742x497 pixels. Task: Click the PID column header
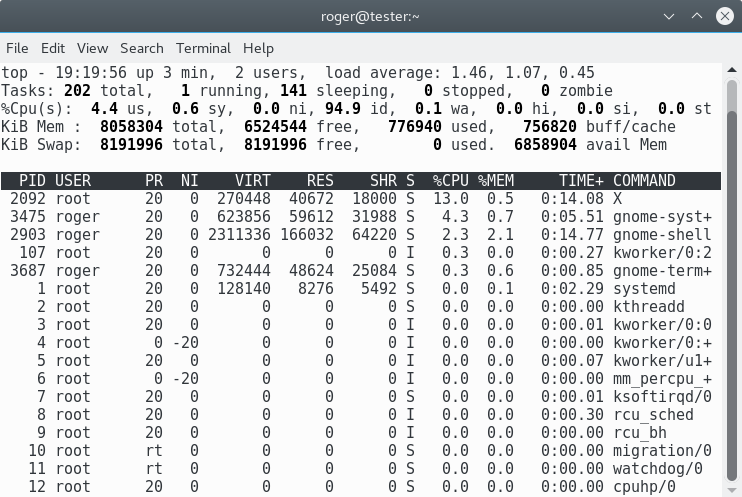click(32, 181)
